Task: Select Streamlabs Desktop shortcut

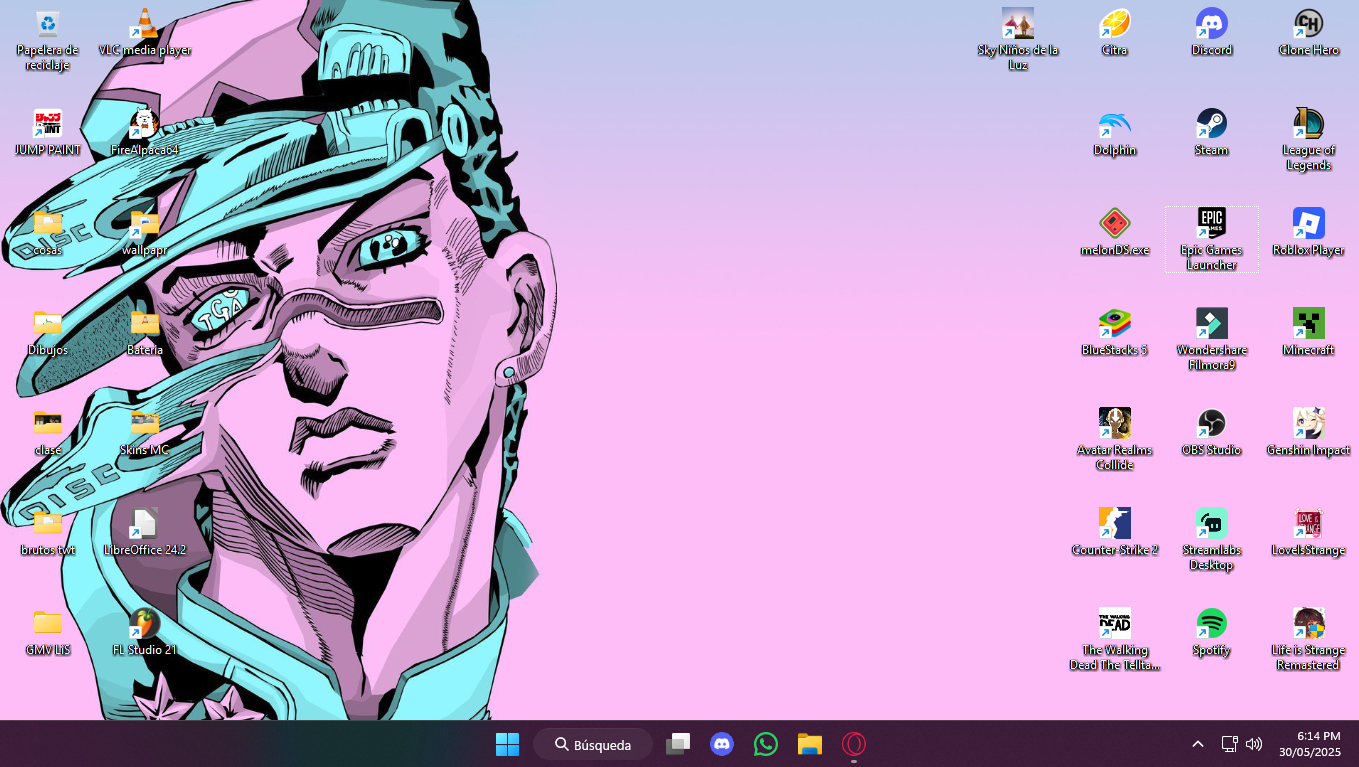Action: pyautogui.click(x=1212, y=540)
